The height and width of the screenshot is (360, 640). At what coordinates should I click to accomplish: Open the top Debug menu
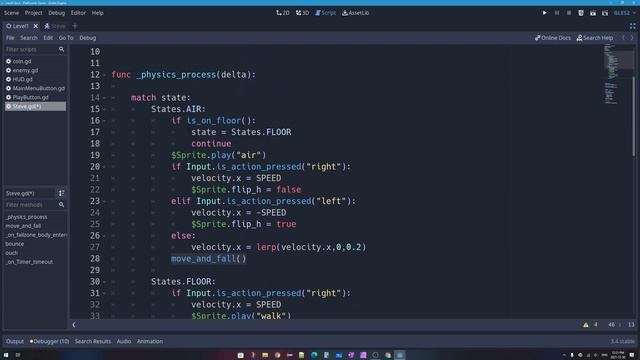pos(56,13)
